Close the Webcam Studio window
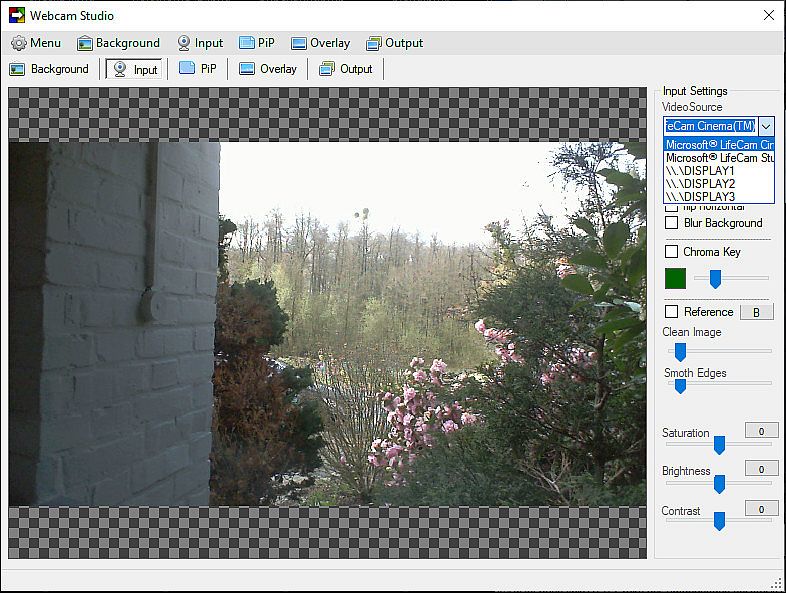 [769, 16]
